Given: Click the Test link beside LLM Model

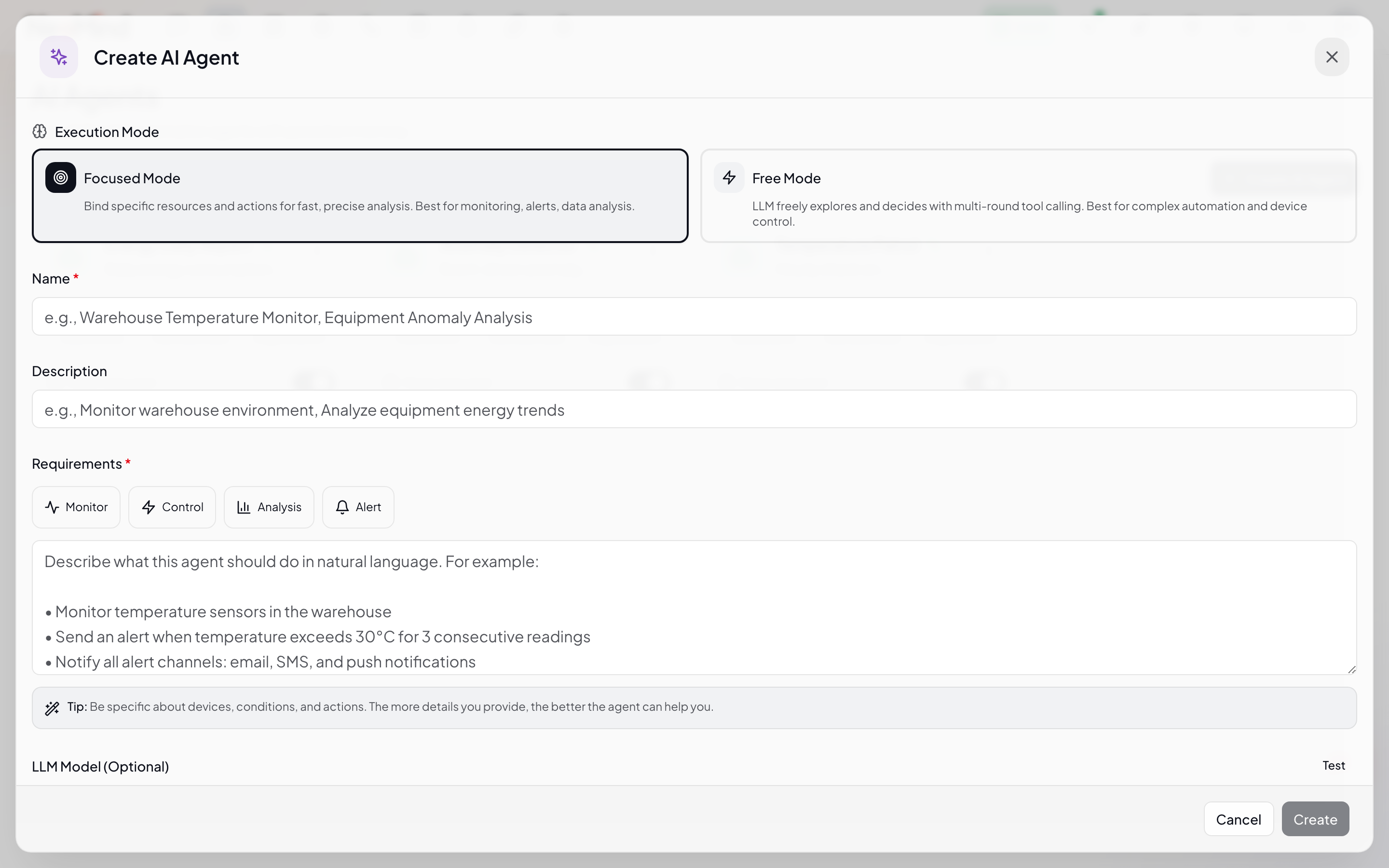Looking at the screenshot, I should click(x=1334, y=765).
